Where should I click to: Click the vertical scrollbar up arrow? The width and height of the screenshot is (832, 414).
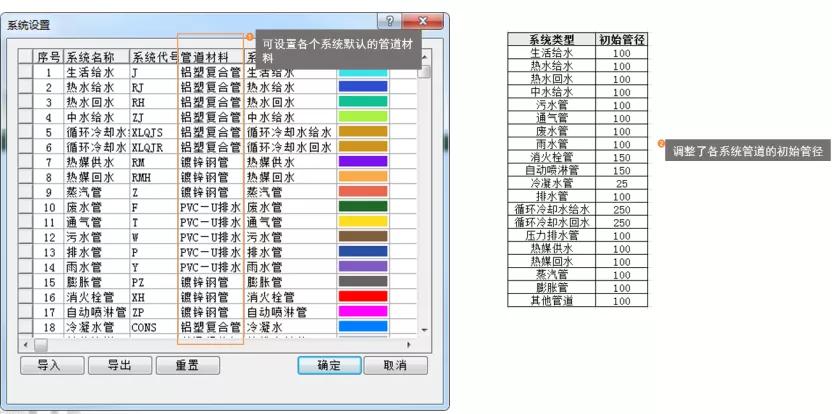pos(424,56)
